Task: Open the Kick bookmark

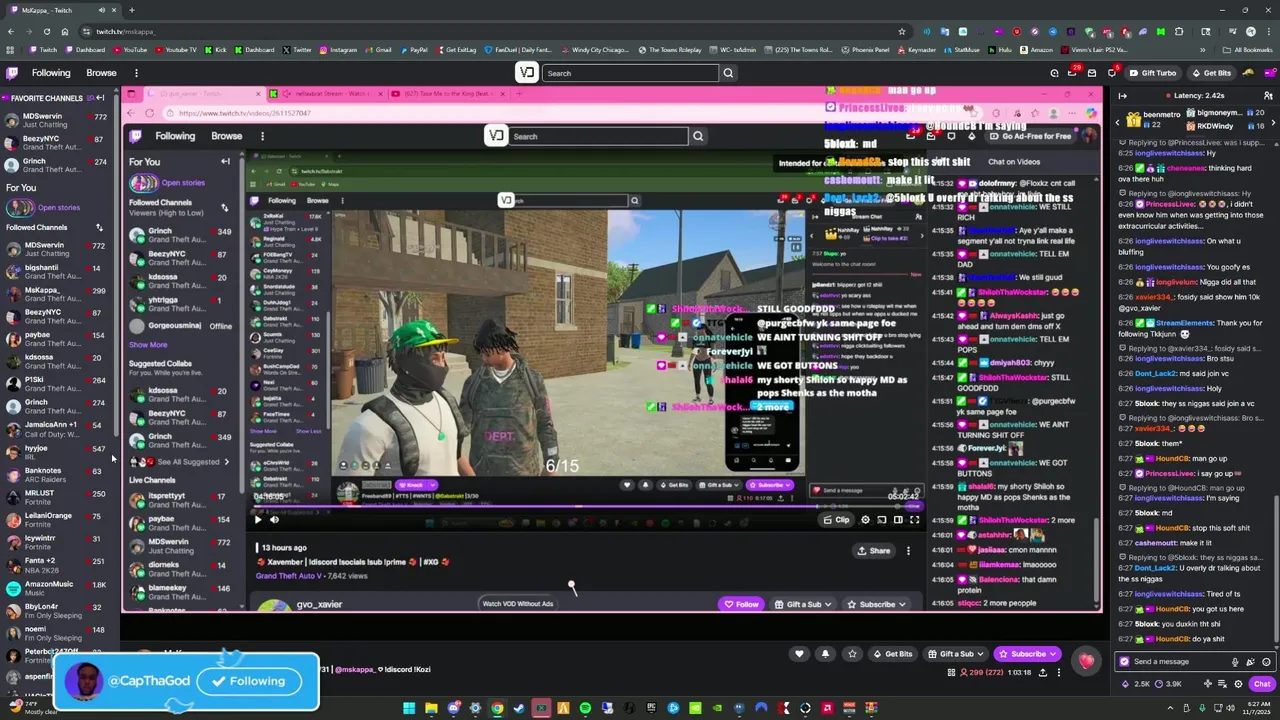Action: 216,50
